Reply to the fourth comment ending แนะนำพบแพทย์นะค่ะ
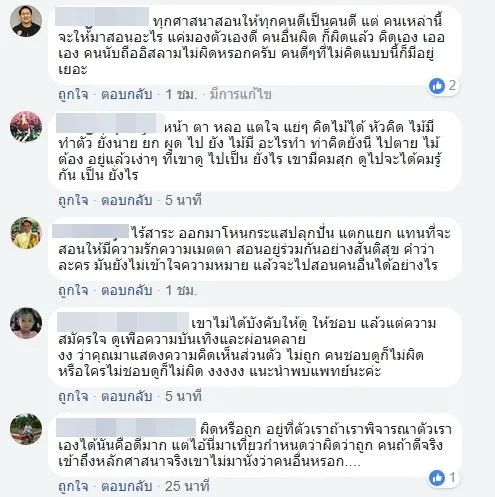 127,396
